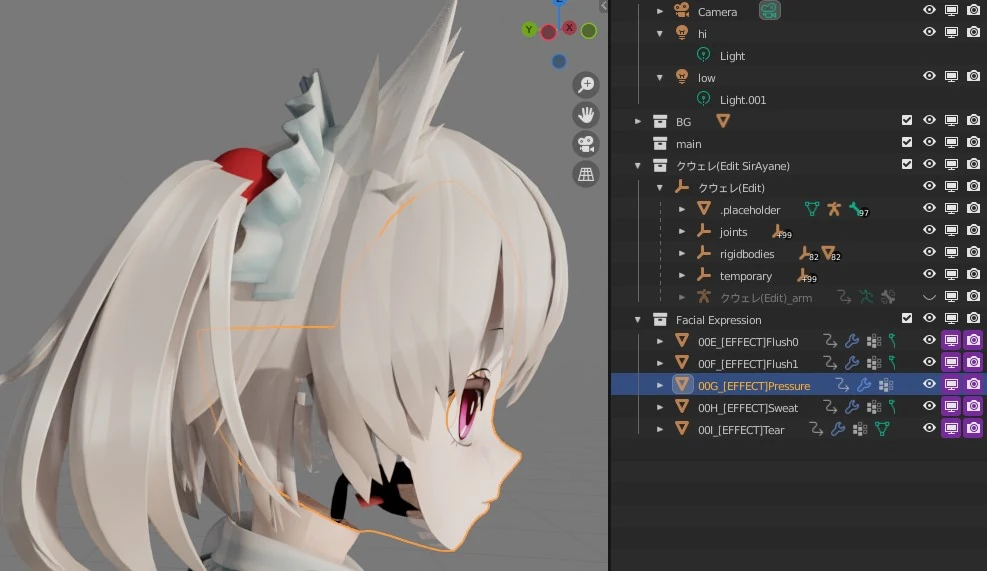Switch perspective/orthographic grid icon
The height and width of the screenshot is (571, 987).
(x=586, y=174)
